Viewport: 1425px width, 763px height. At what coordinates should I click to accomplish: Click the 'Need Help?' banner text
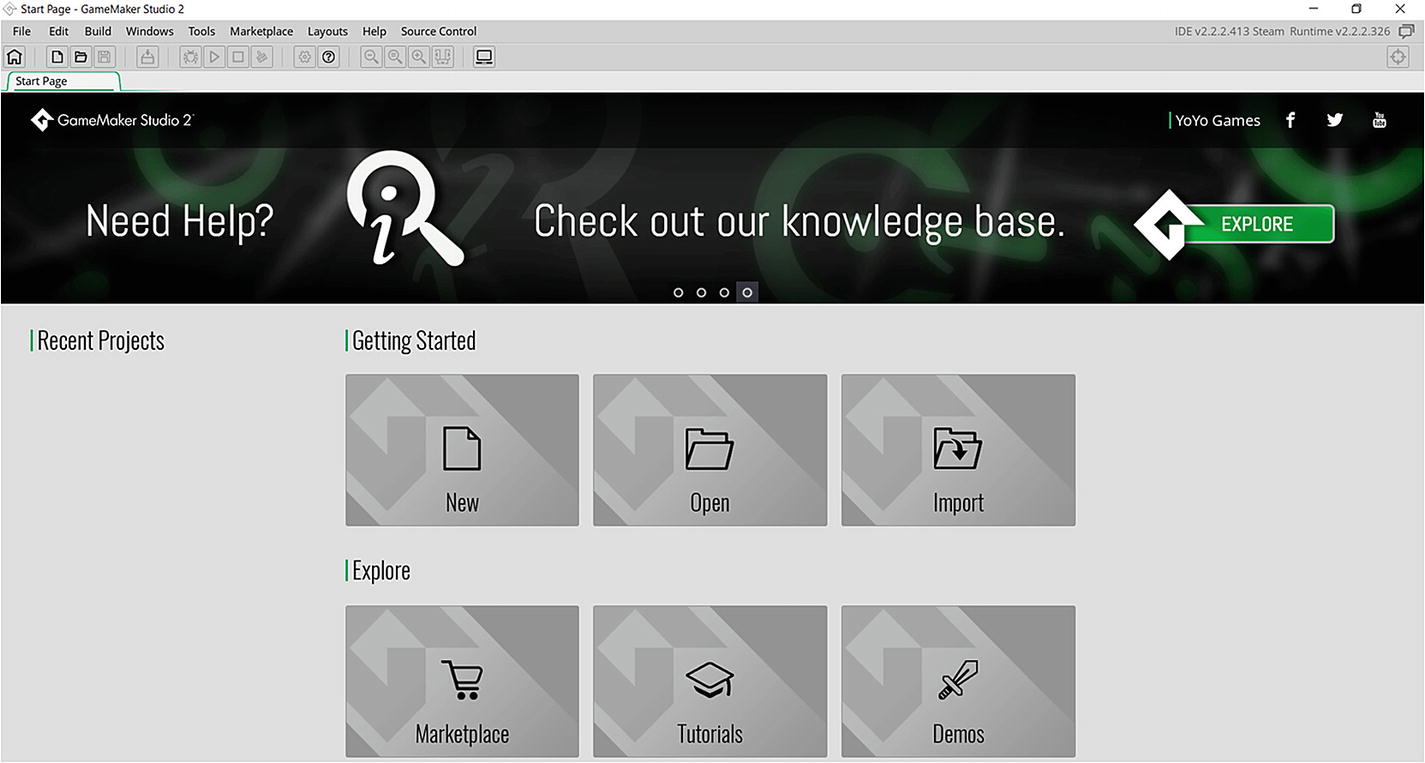tap(179, 221)
